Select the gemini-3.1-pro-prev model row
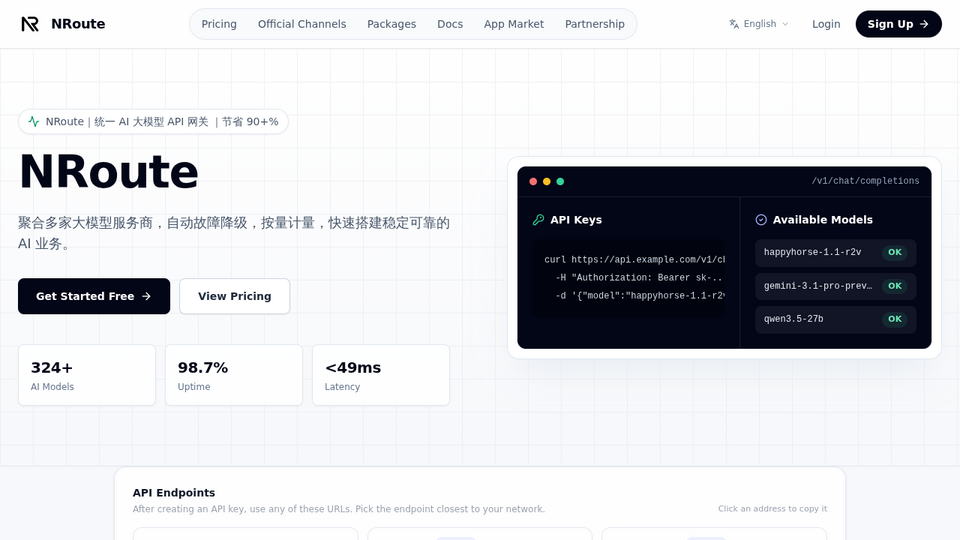Screen dimensions: 960x540 tap(836, 286)
